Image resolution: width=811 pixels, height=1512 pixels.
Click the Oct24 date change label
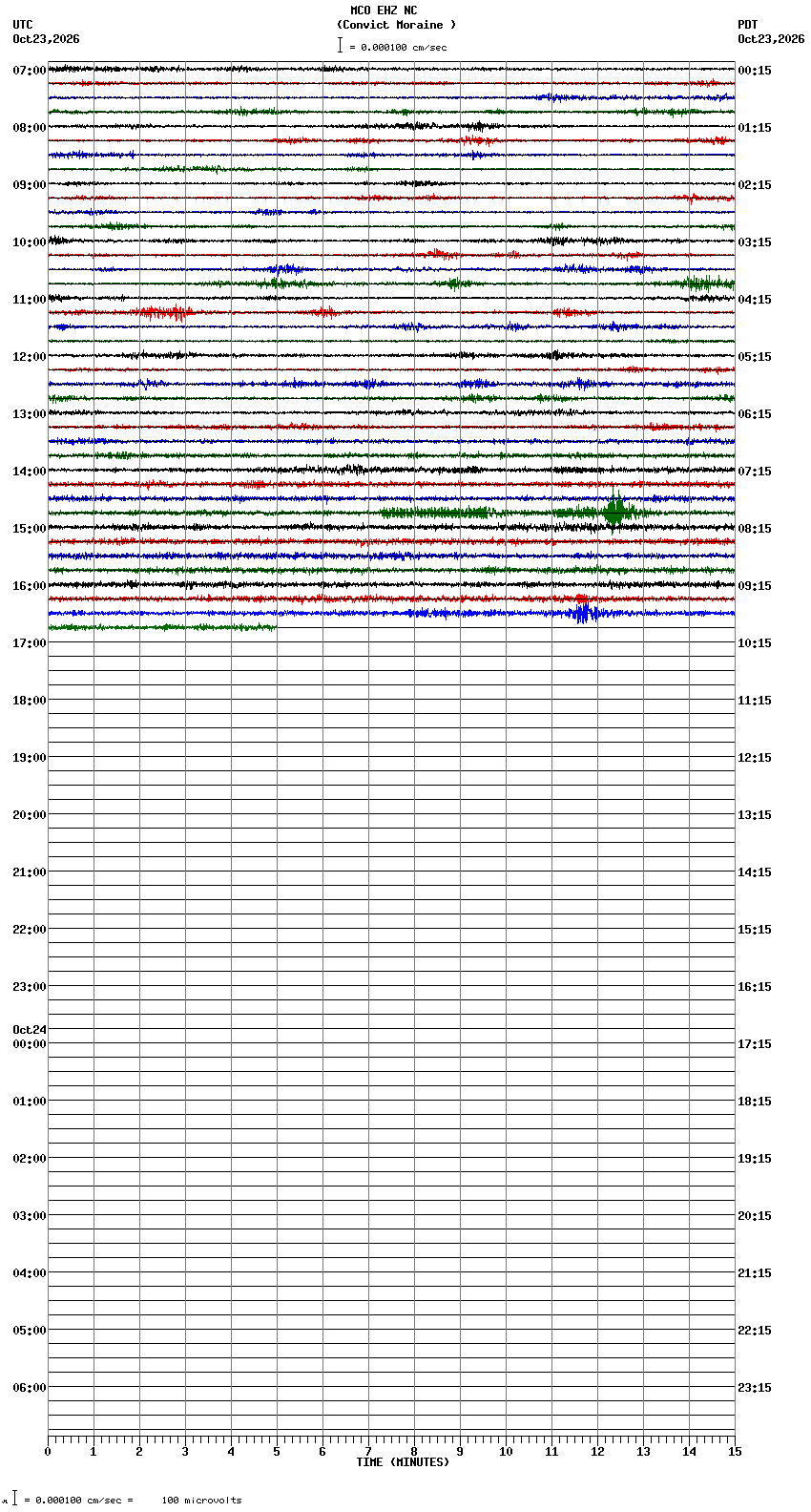pos(30,1030)
